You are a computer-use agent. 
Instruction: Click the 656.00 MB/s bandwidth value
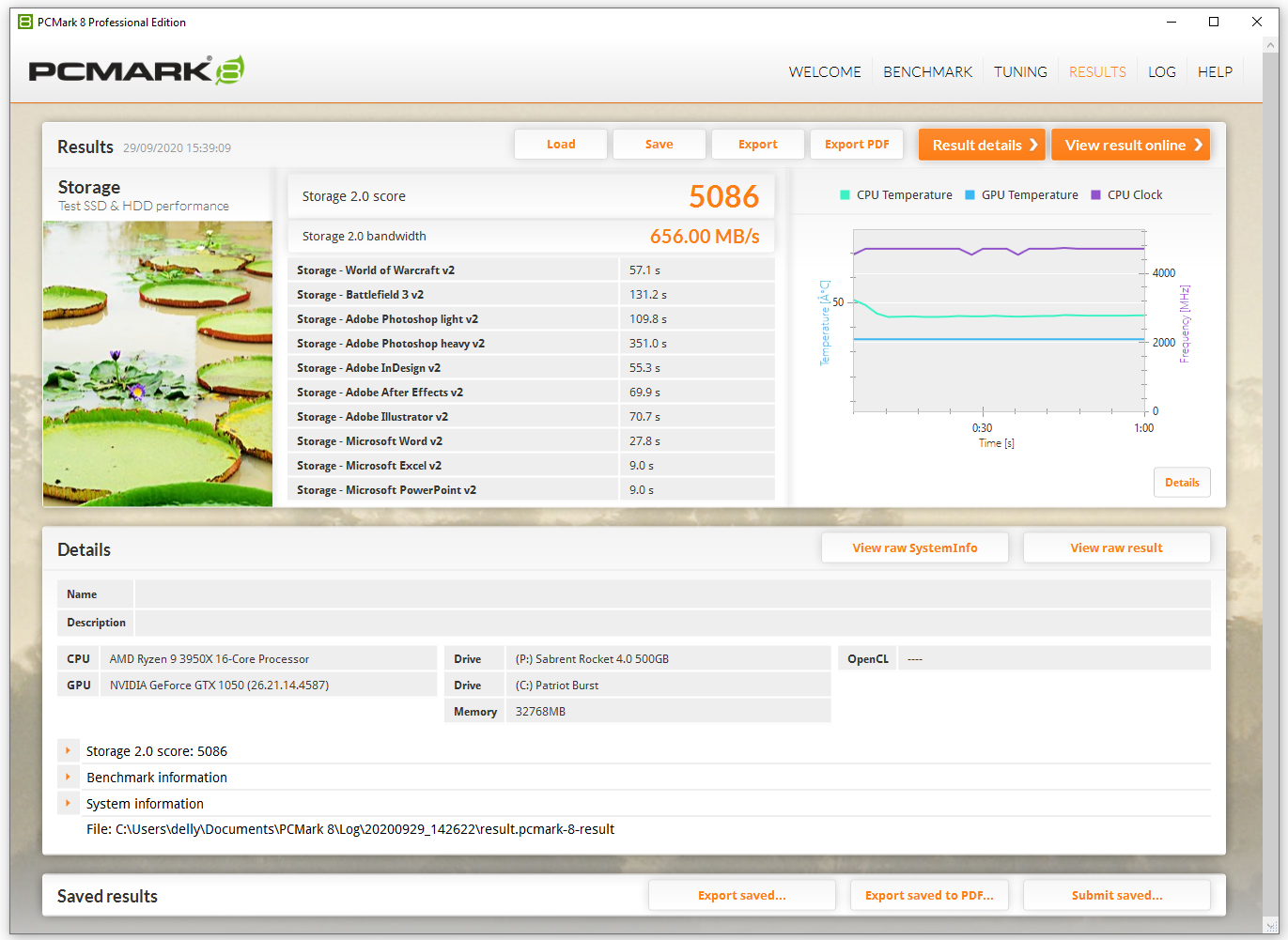[x=705, y=237]
